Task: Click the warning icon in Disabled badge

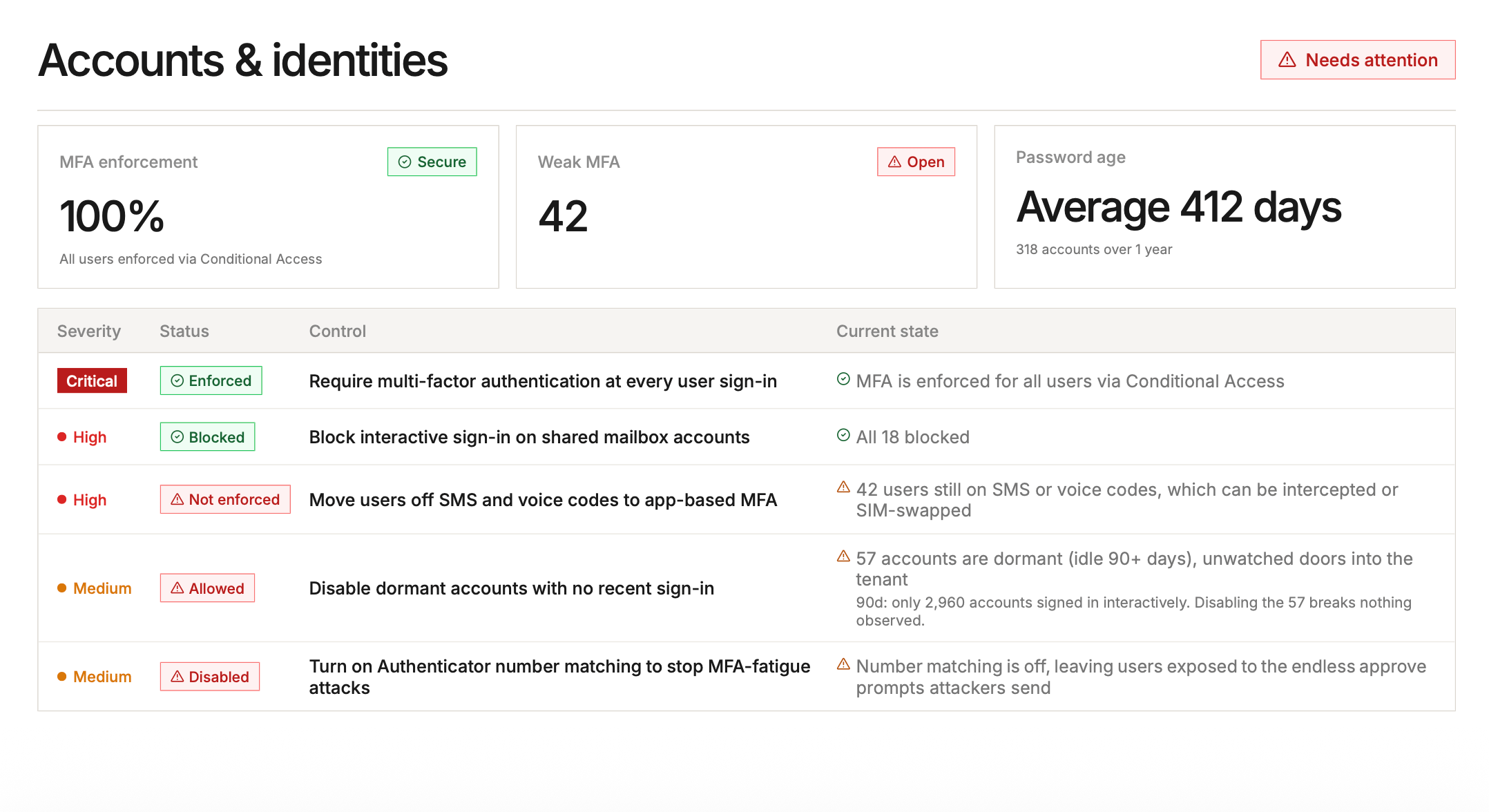Action: click(177, 676)
